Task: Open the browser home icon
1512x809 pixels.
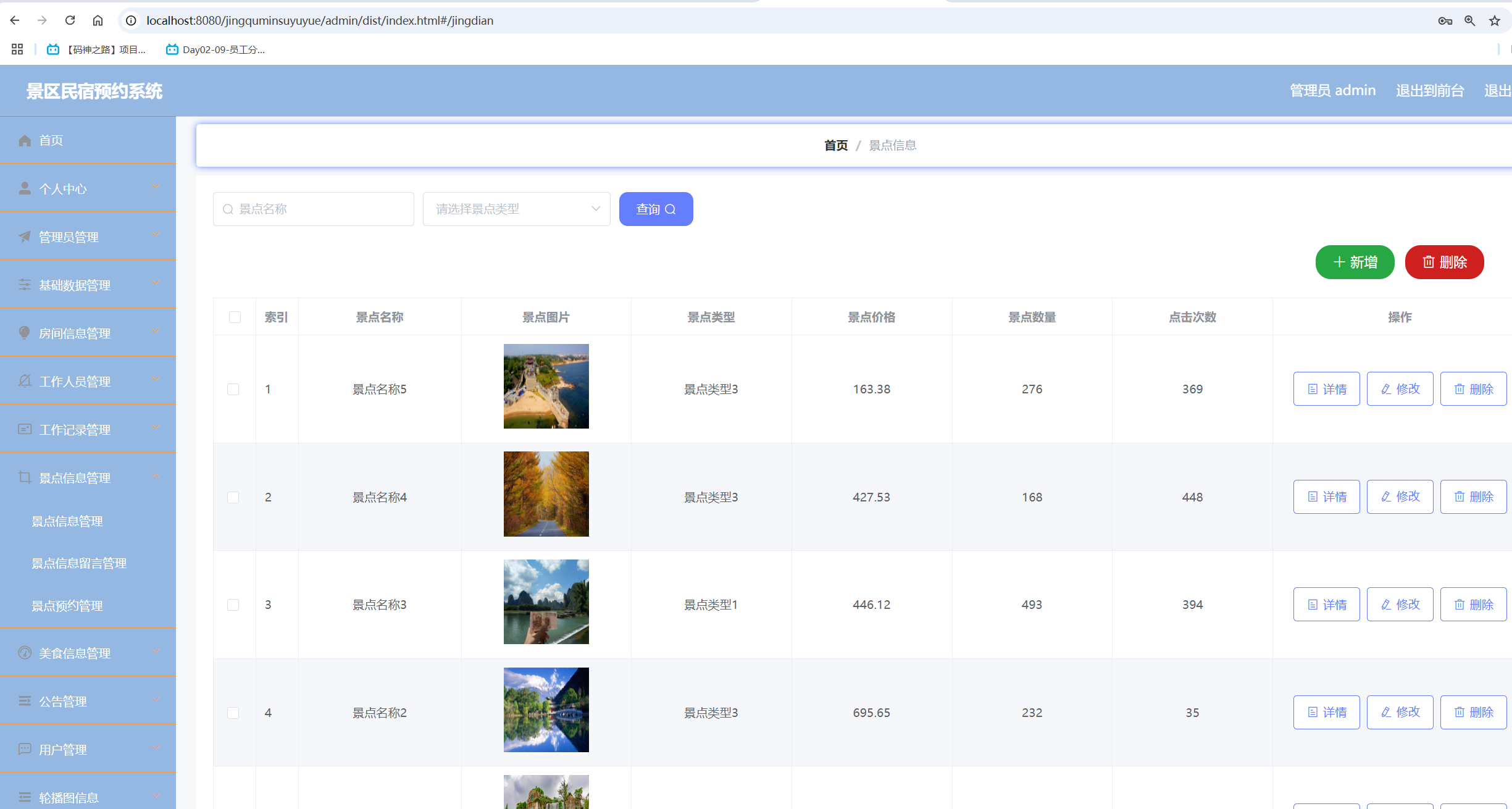Action: coord(98,20)
